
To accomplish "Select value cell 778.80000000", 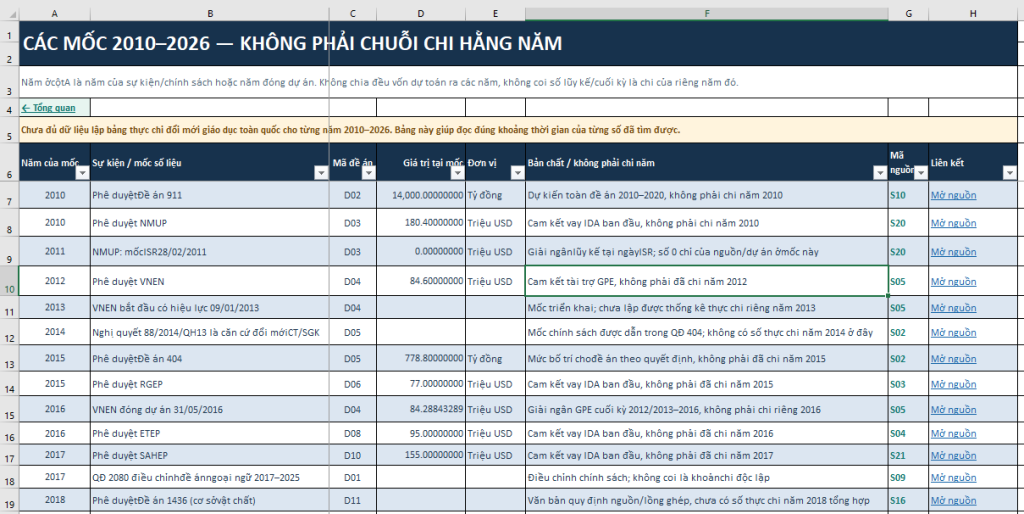I will pyautogui.click(x=421, y=359).
